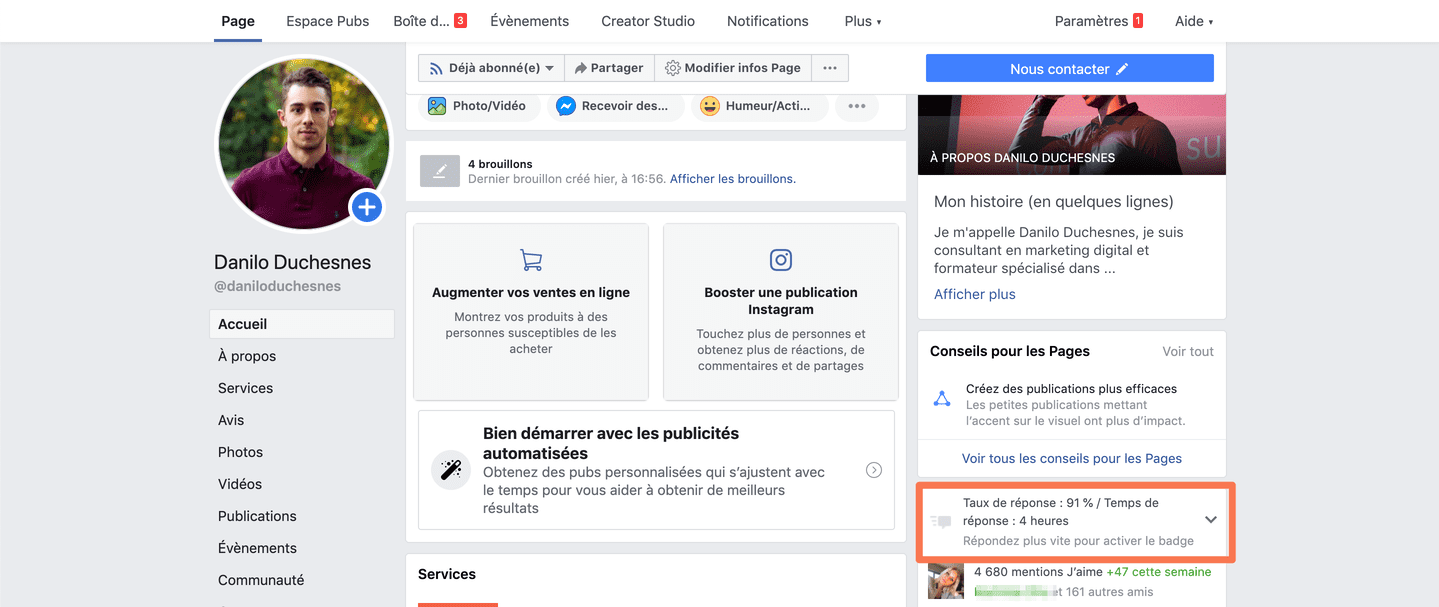Click the gear icon in Modifier infos Page

pos(673,68)
